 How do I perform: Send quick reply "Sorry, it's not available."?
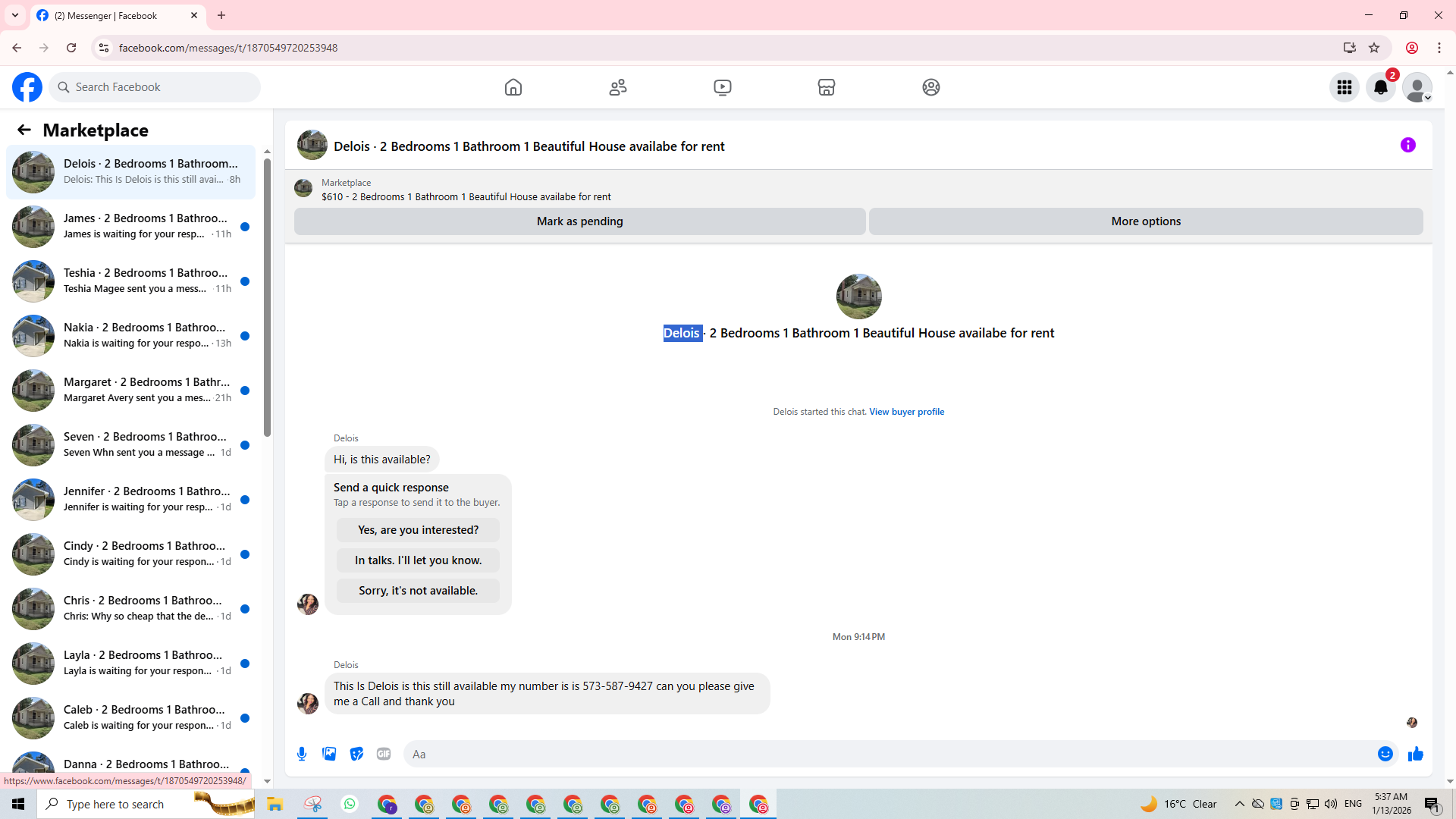click(x=418, y=591)
